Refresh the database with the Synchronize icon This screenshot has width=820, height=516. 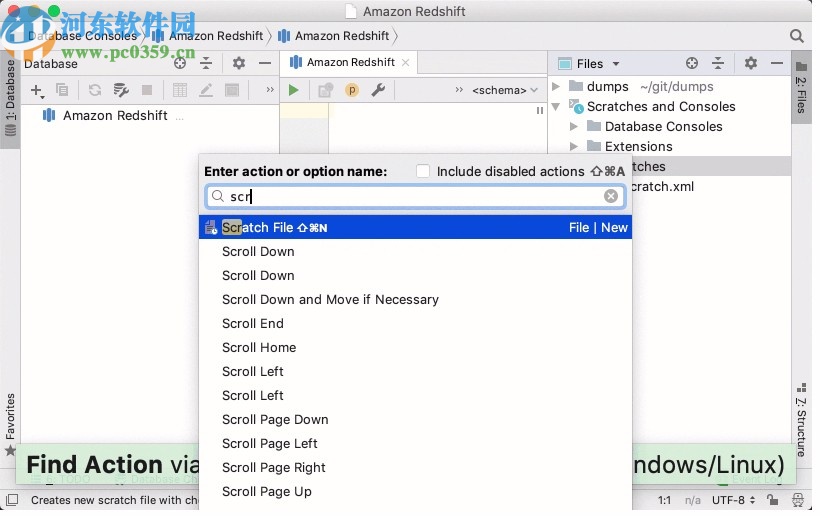pyautogui.click(x=95, y=90)
